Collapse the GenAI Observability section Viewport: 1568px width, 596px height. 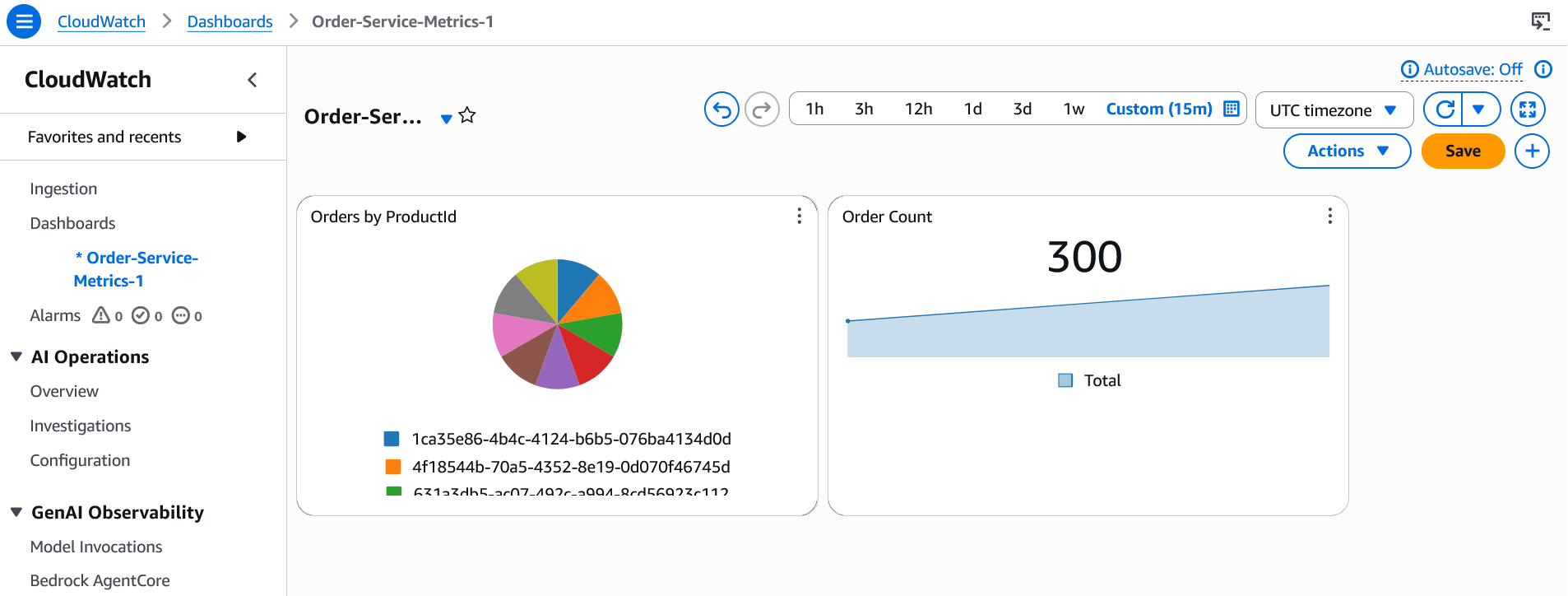(x=16, y=512)
